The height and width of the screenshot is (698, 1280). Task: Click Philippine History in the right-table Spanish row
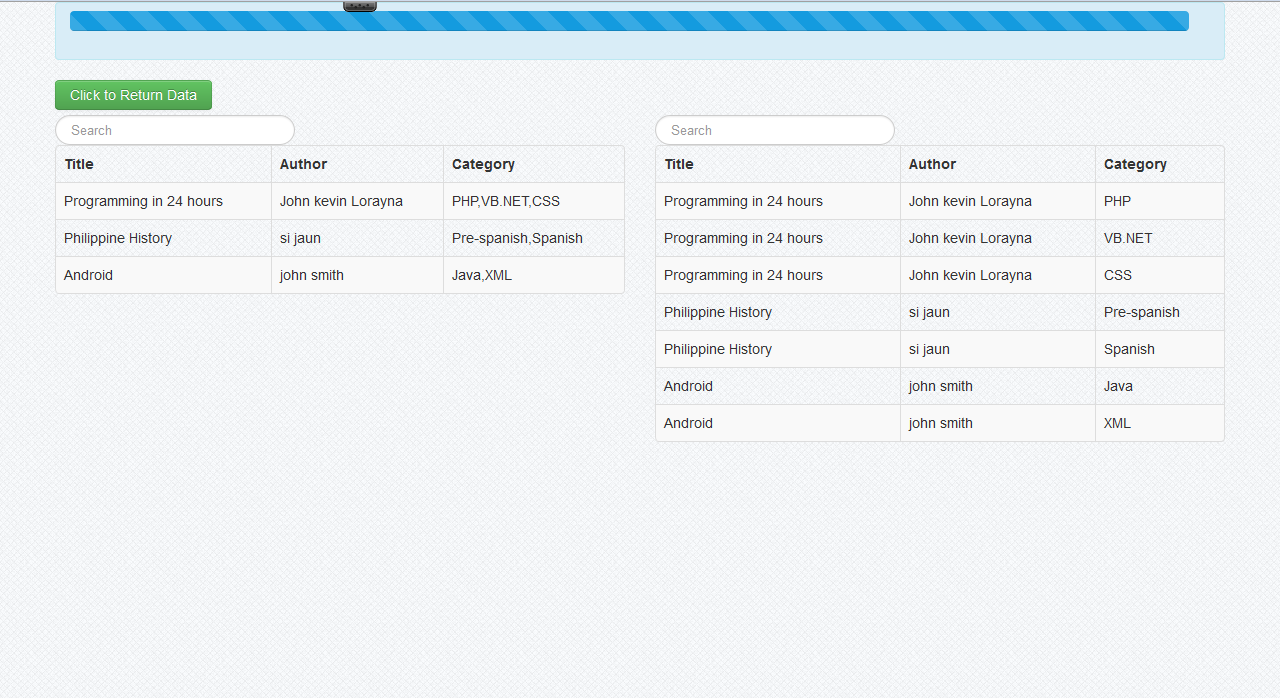point(718,349)
